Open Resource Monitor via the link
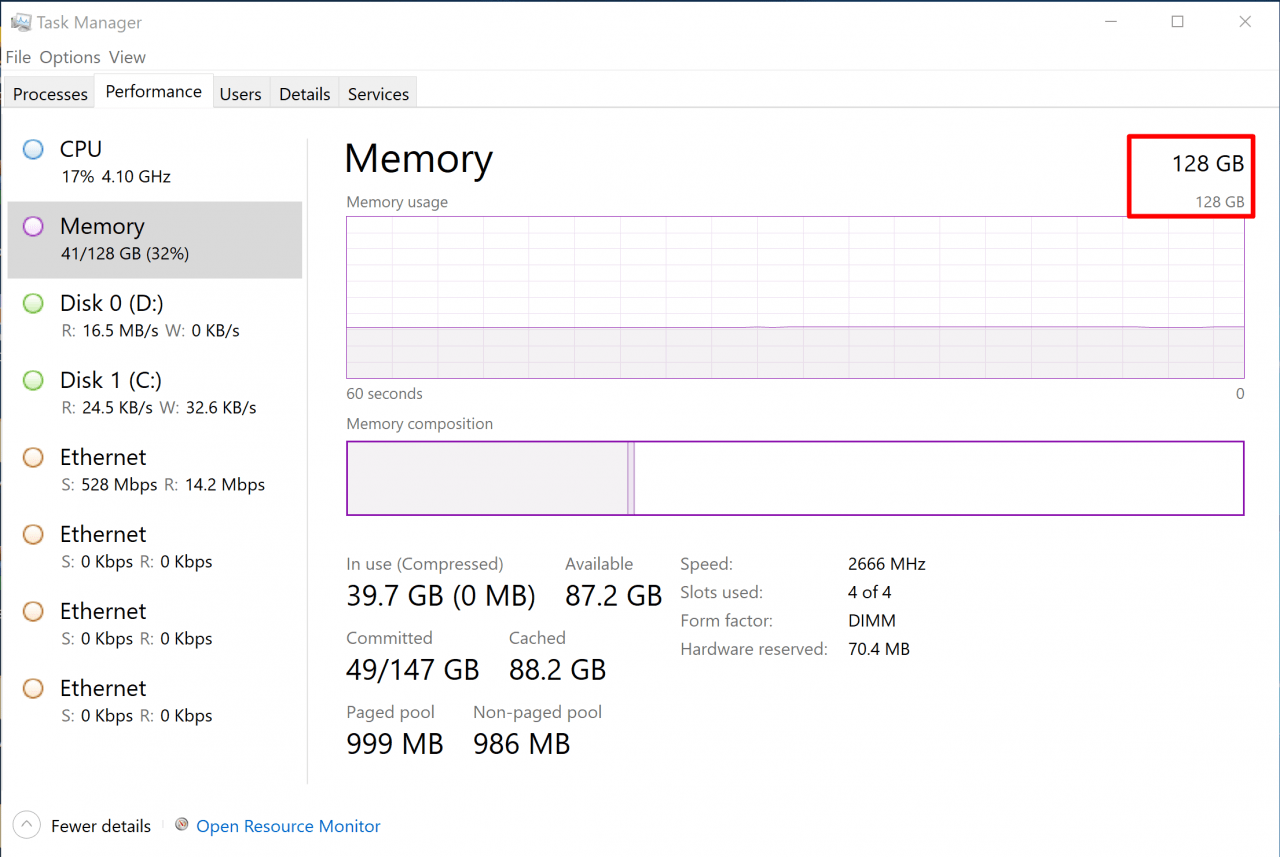The image size is (1280, 857). tap(288, 825)
